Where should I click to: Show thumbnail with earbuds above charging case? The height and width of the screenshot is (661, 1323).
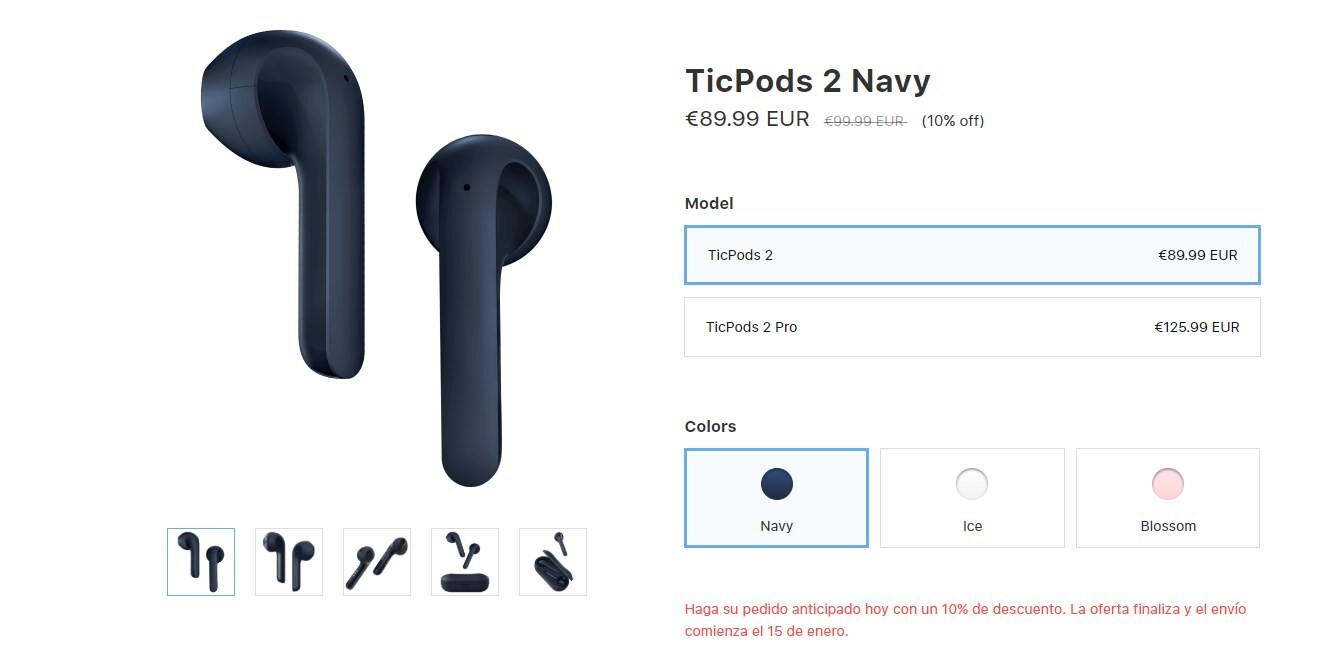465,562
